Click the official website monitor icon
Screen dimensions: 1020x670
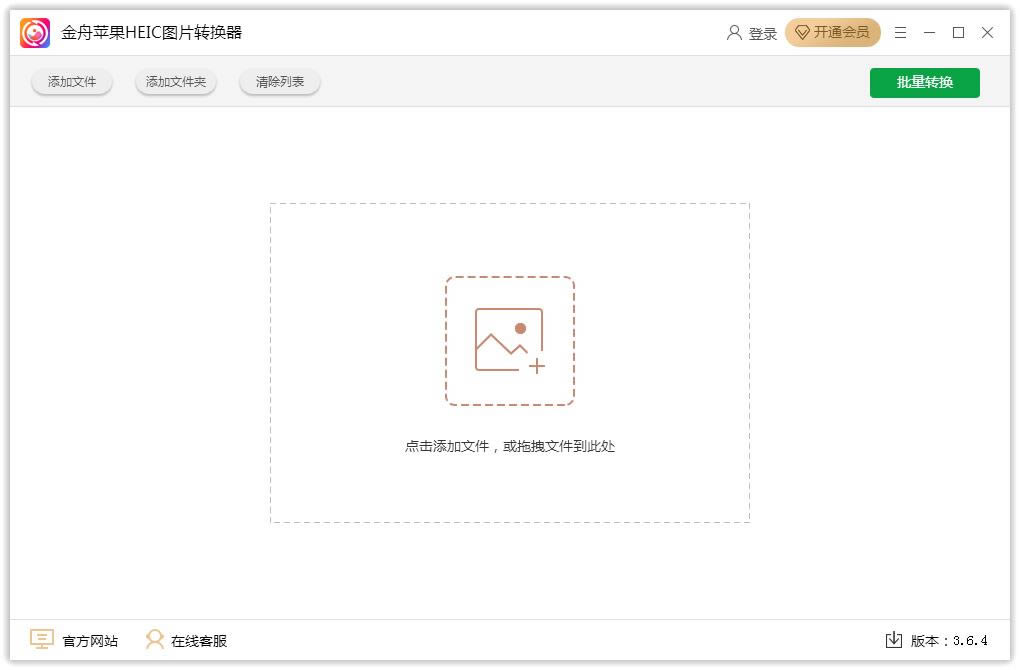click(42, 639)
